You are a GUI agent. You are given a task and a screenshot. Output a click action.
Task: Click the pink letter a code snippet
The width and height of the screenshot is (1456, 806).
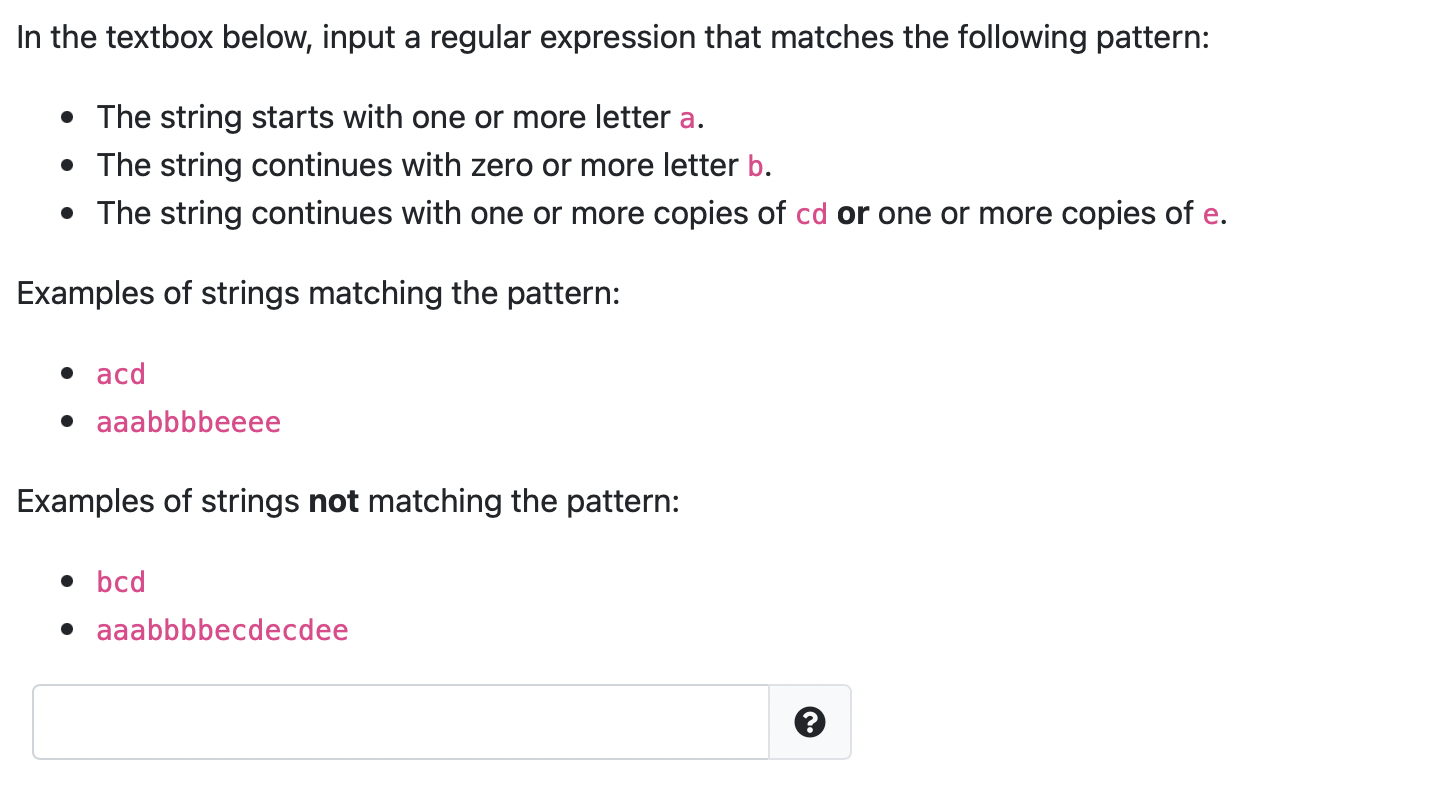click(x=687, y=118)
